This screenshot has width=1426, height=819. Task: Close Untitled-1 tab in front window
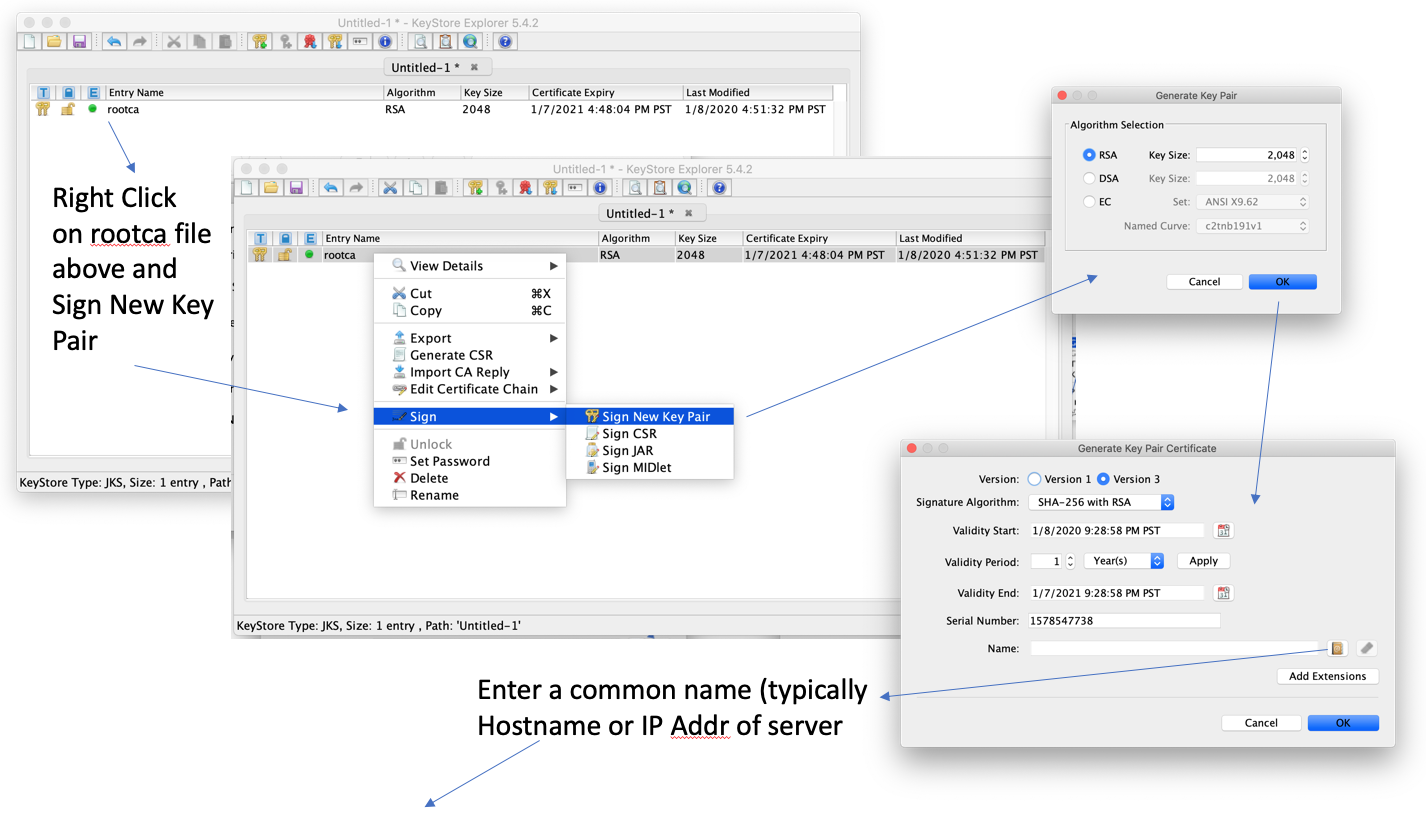pos(689,213)
